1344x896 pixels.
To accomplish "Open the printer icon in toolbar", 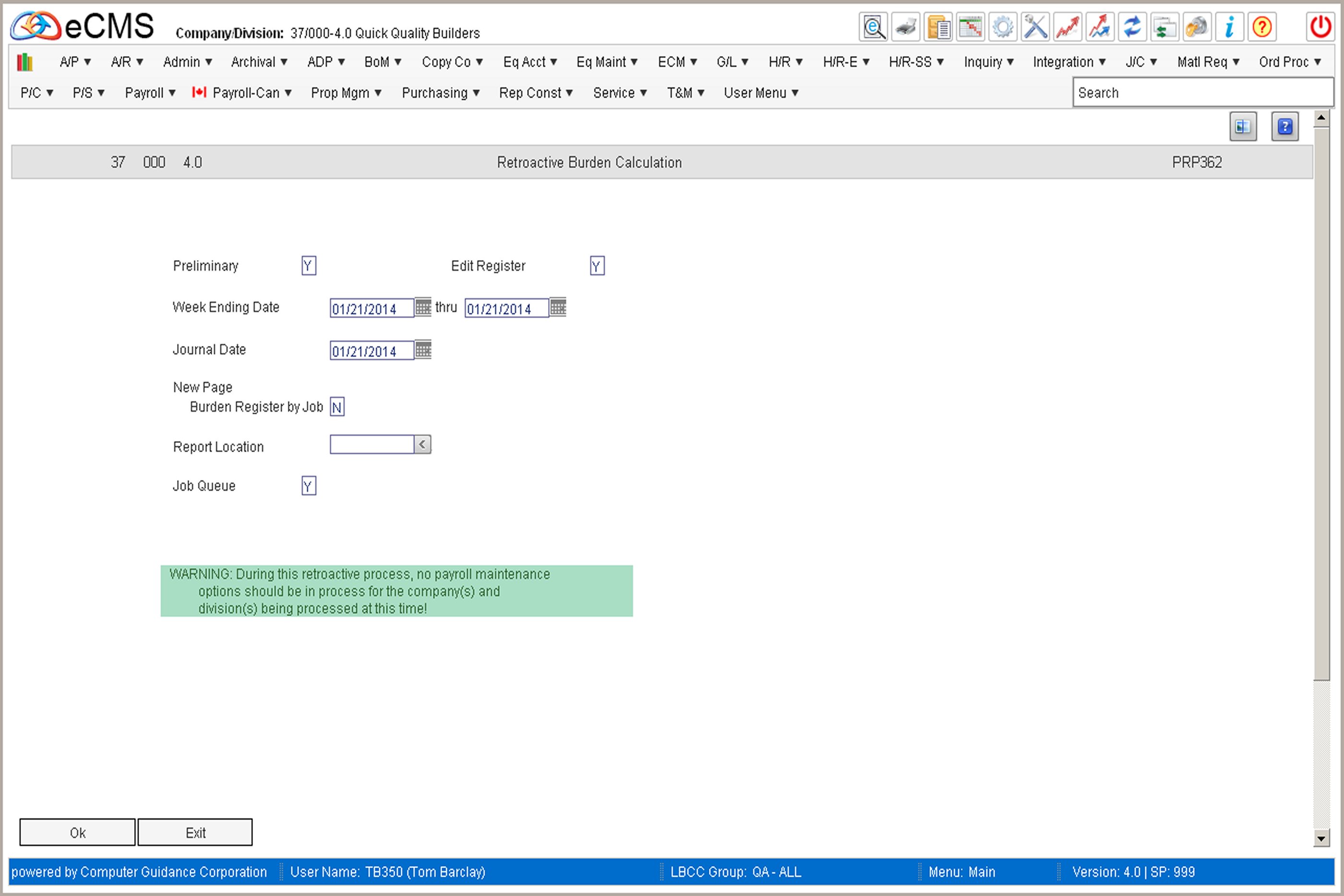I will [906, 27].
